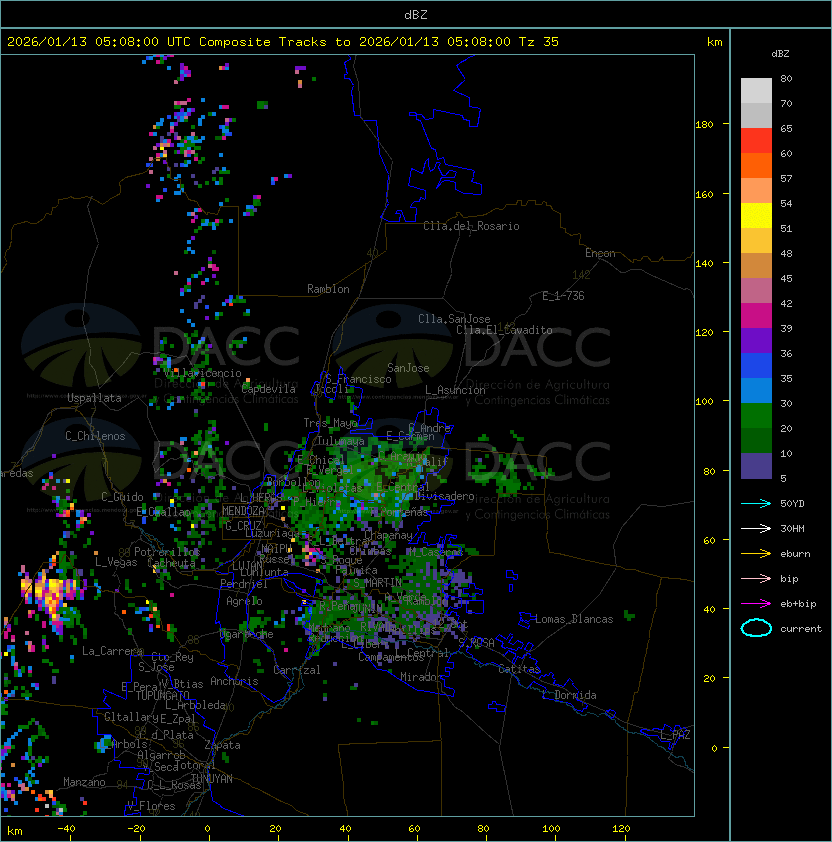Click the 'Potrerillos' map label

167,552
